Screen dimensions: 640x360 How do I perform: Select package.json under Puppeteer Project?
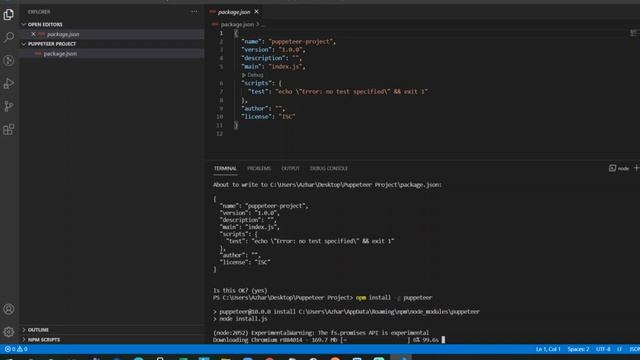[60, 53]
